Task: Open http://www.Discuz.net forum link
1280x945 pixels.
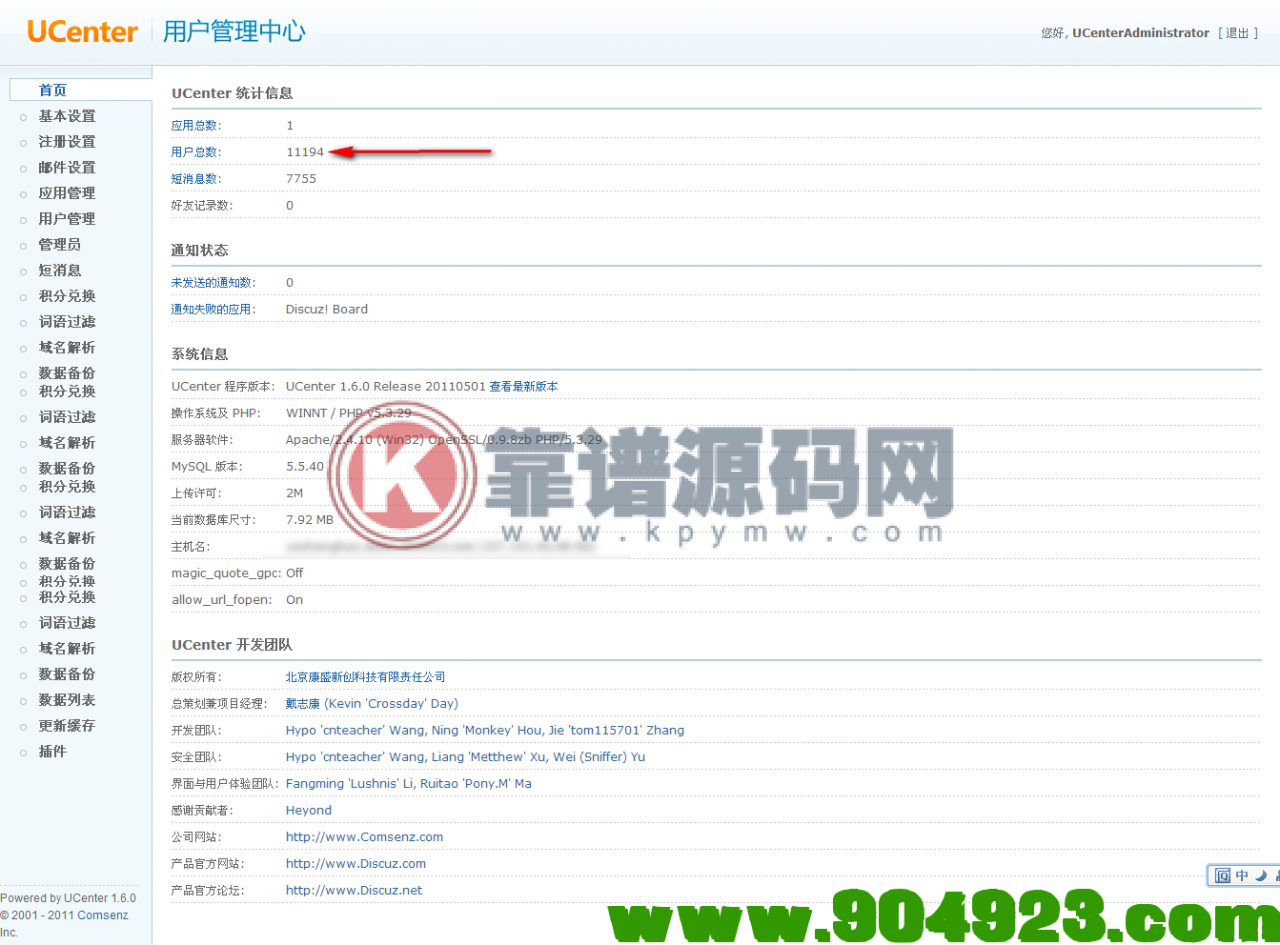Action: (354, 890)
